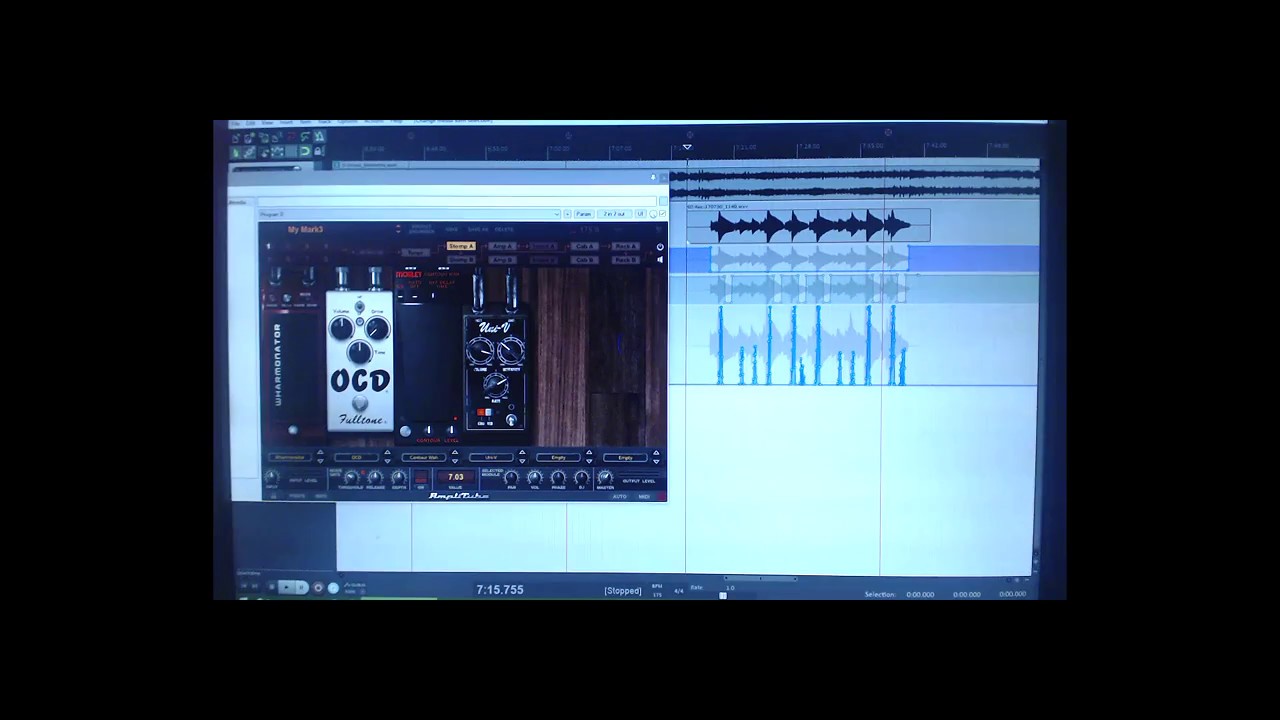Click the OCD Volume knob
1280x720 pixels.
[x=341, y=327]
